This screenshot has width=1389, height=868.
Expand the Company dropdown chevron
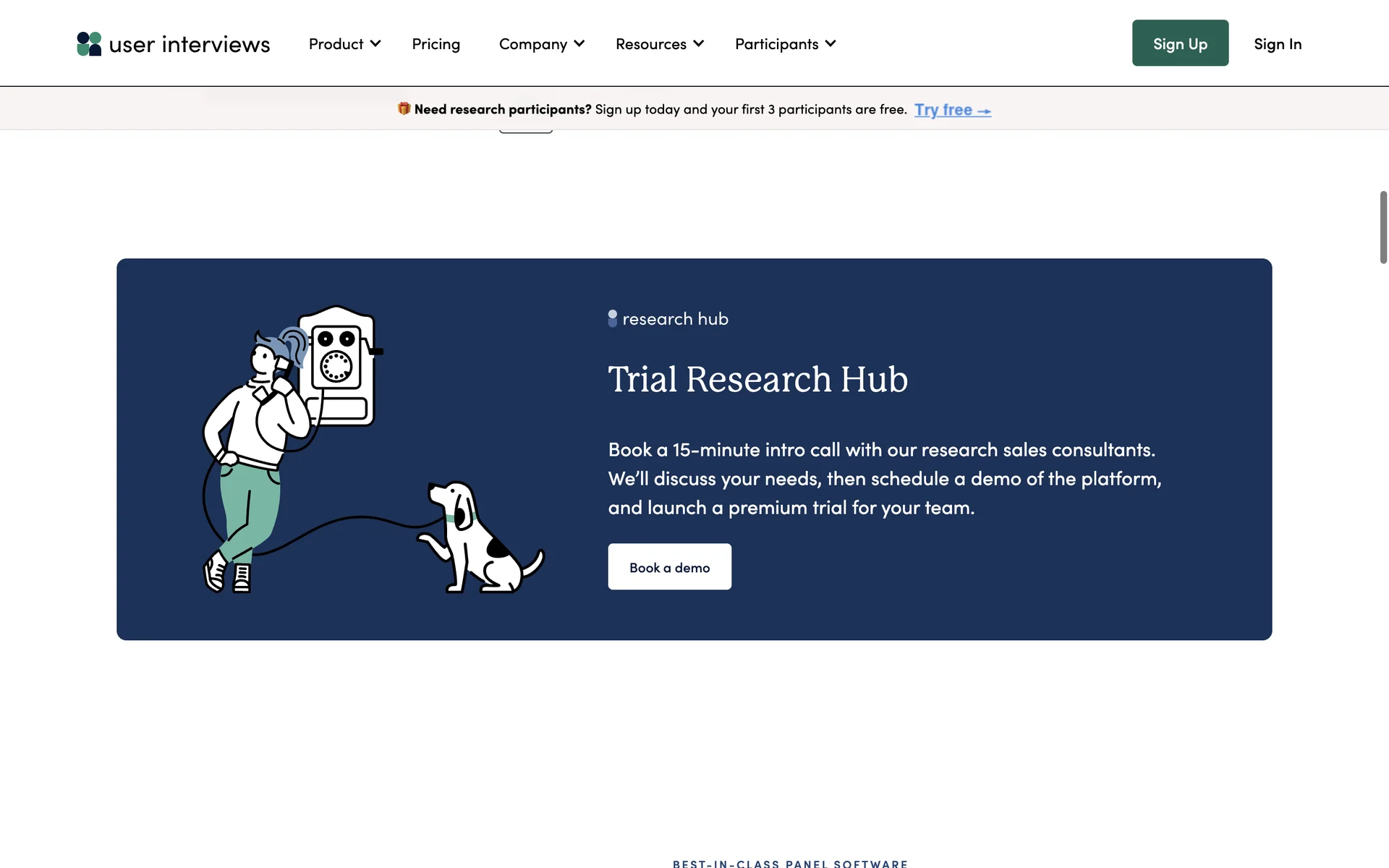tap(579, 43)
